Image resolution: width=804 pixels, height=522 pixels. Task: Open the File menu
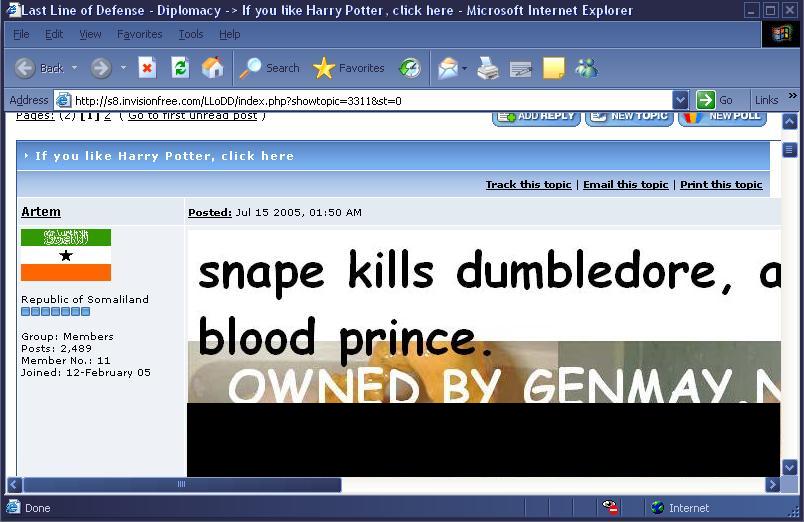(21, 34)
